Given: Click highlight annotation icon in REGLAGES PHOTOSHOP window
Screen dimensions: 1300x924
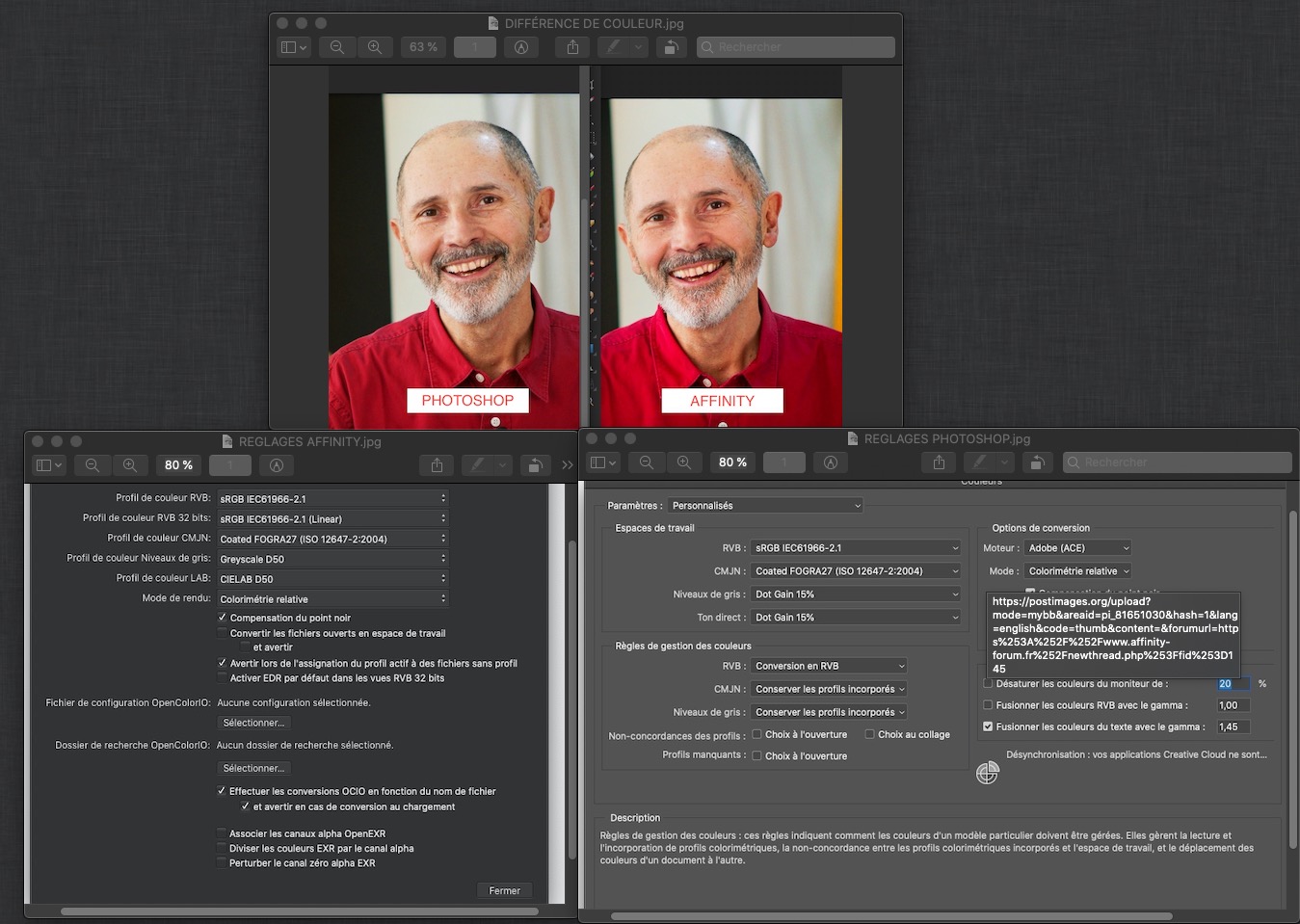Looking at the screenshot, I should [x=831, y=462].
